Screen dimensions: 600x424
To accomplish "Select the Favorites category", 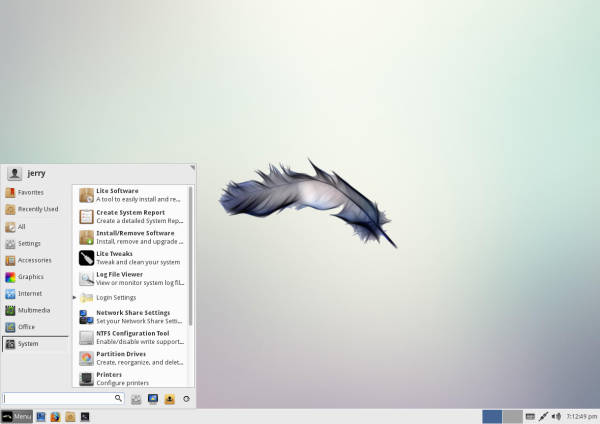I will [x=30, y=192].
